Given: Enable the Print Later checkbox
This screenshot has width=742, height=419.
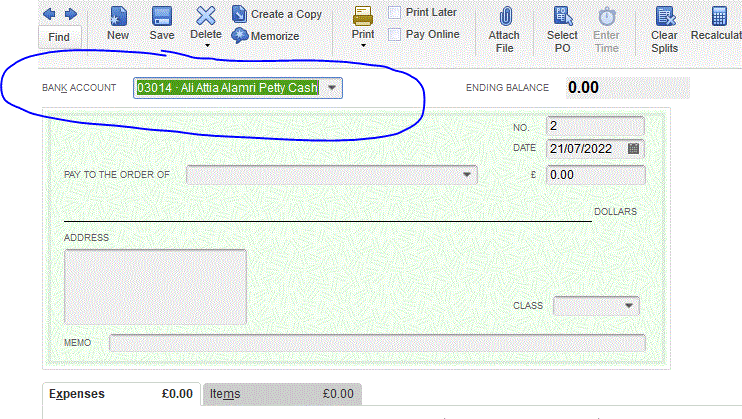Looking at the screenshot, I should coord(394,12).
